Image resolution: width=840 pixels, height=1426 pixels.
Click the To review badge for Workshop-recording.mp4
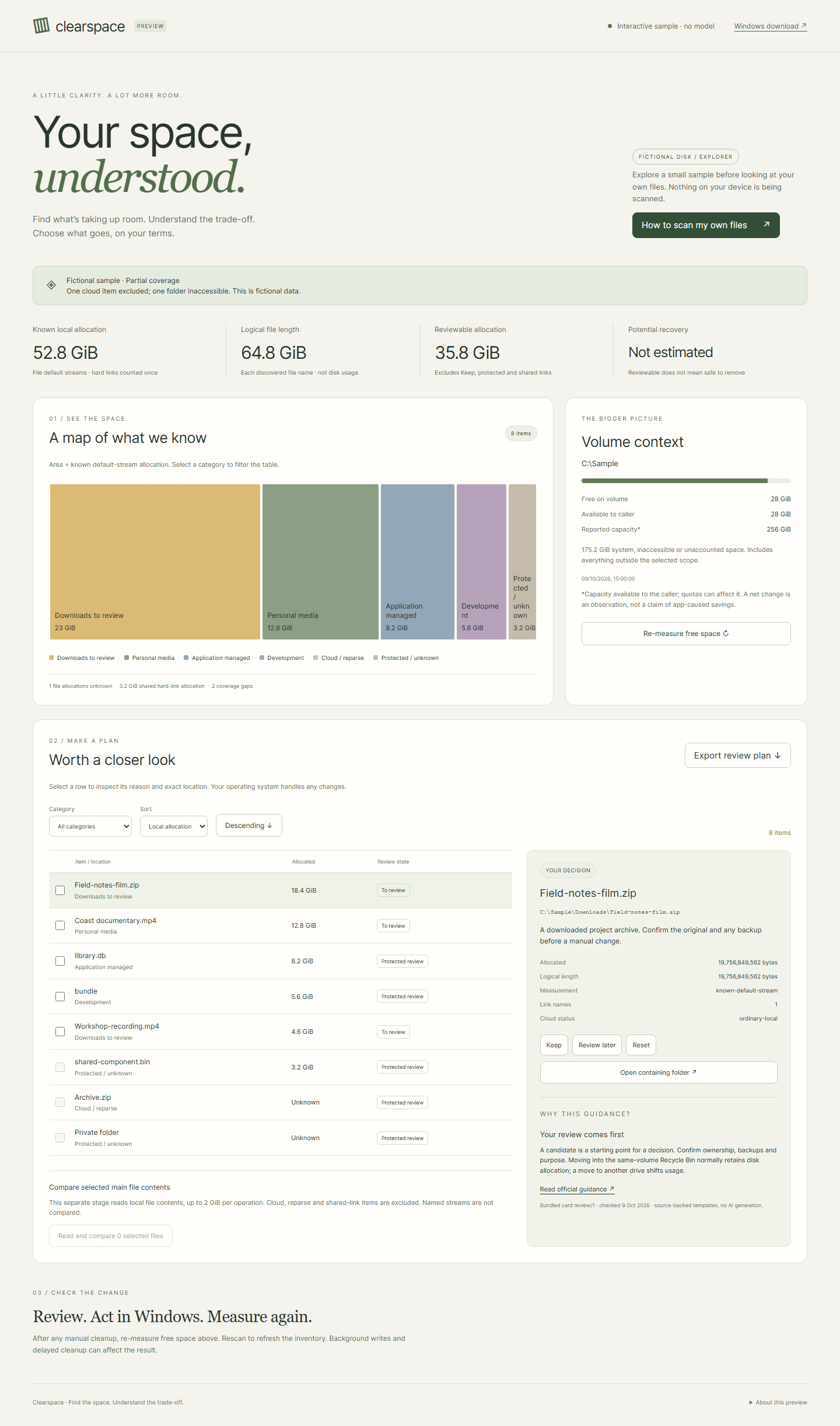pyautogui.click(x=393, y=1032)
